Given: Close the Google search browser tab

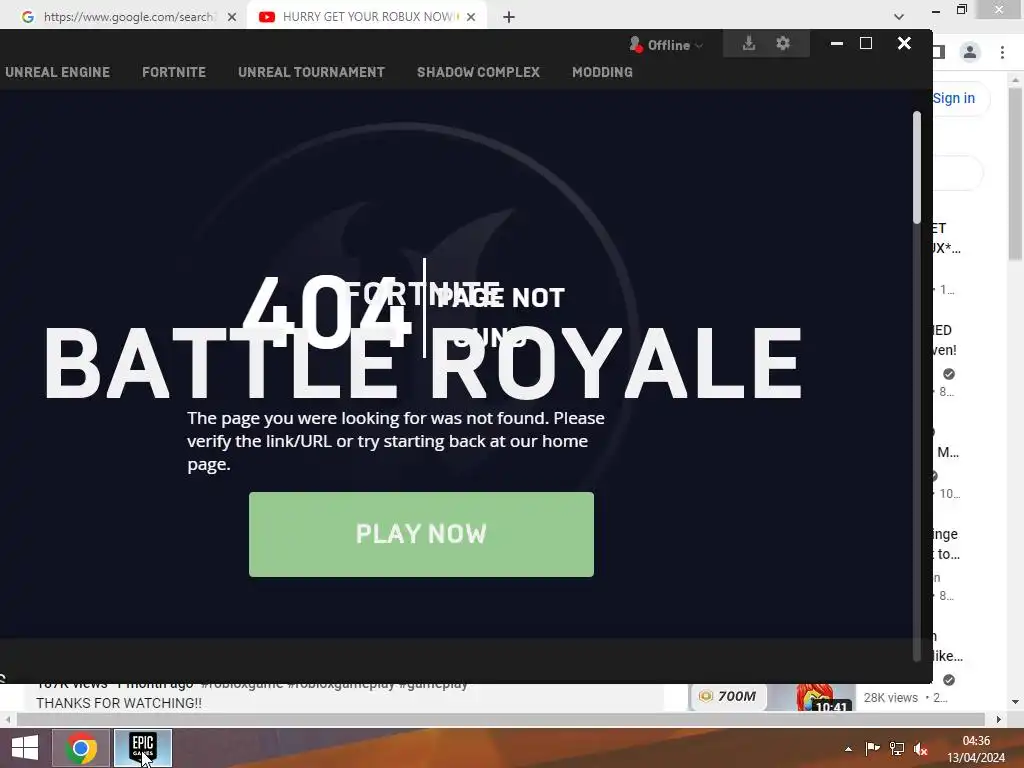Looking at the screenshot, I should (x=232, y=17).
